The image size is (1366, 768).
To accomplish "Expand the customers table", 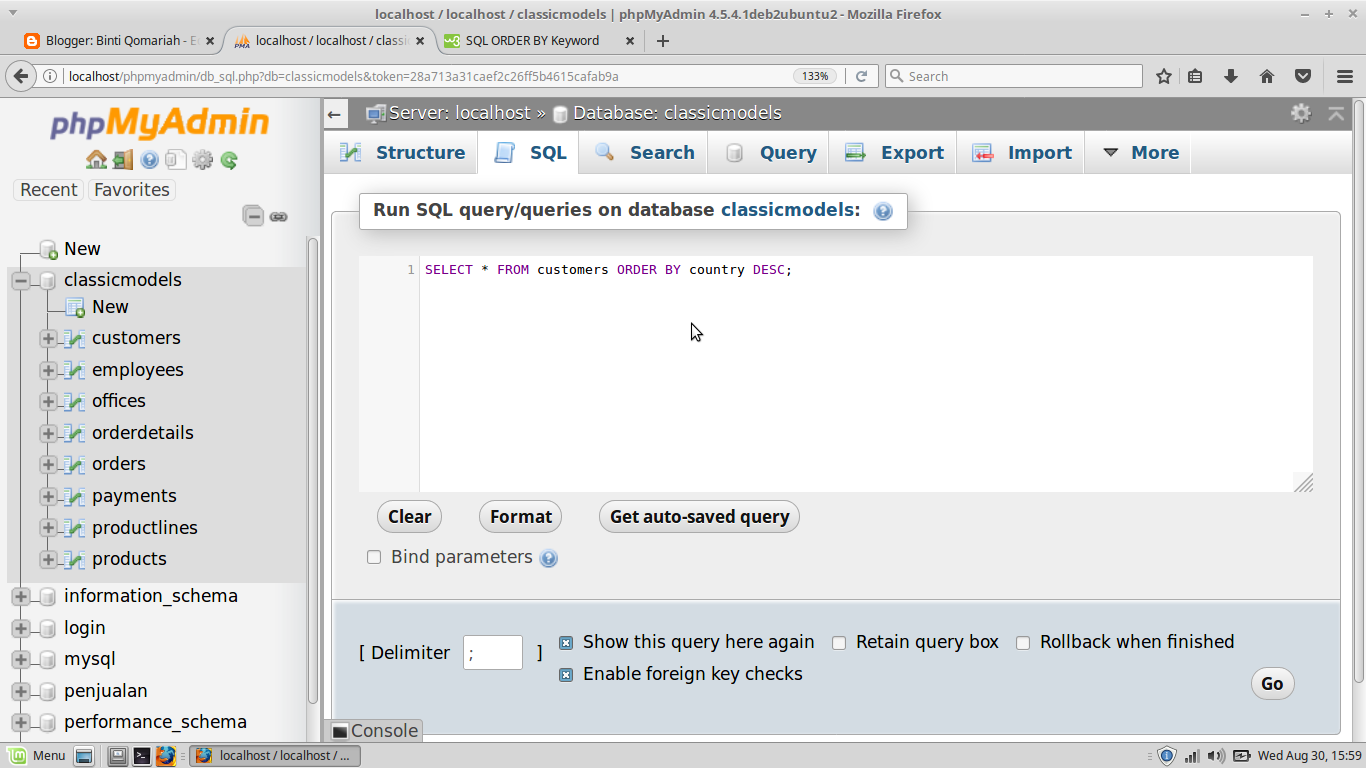I will point(47,338).
